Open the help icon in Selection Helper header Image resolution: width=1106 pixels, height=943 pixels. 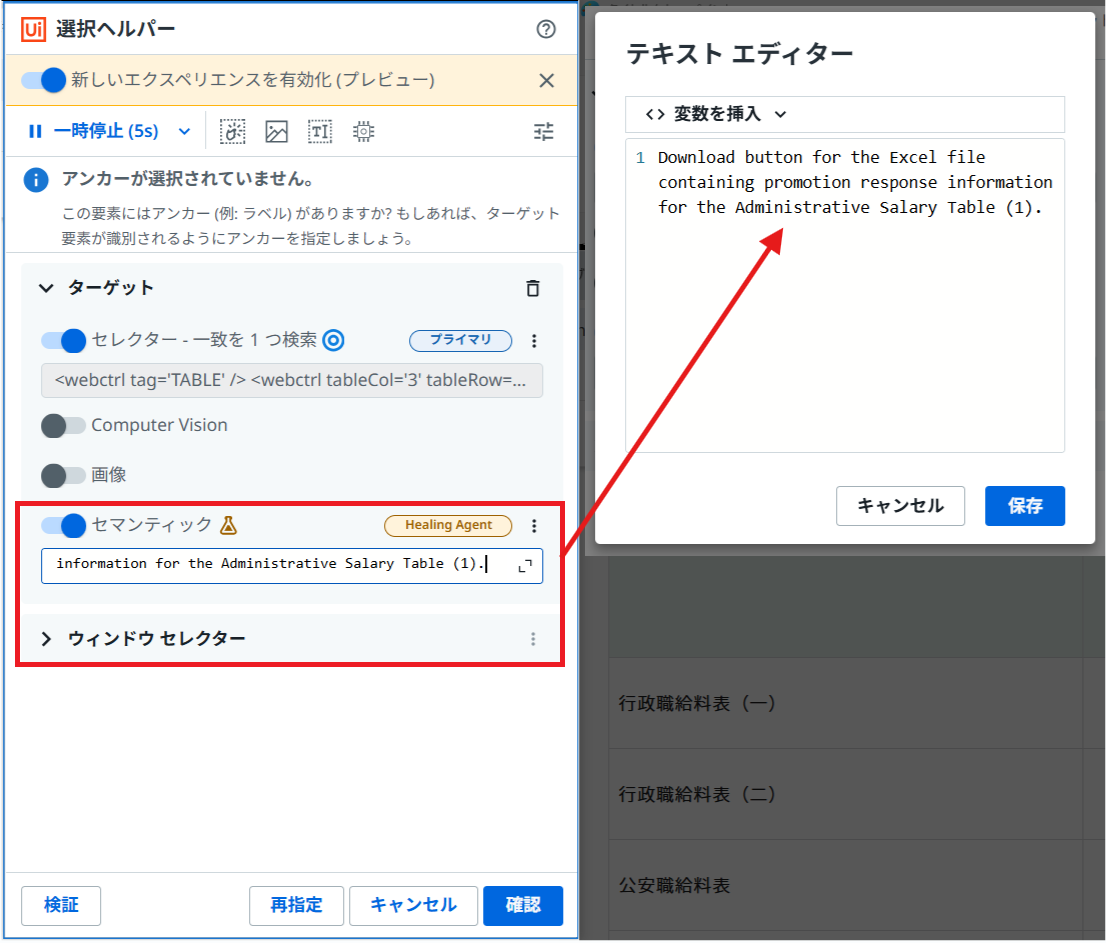(x=546, y=29)
